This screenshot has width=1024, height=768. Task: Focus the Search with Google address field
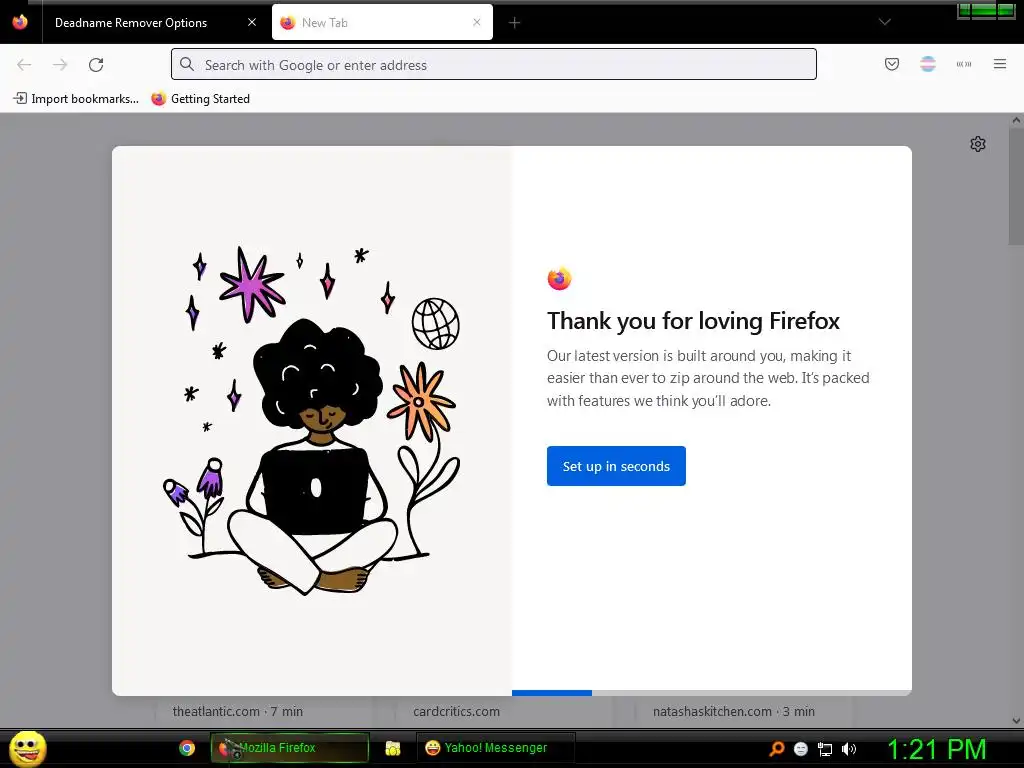coord(494,64)
